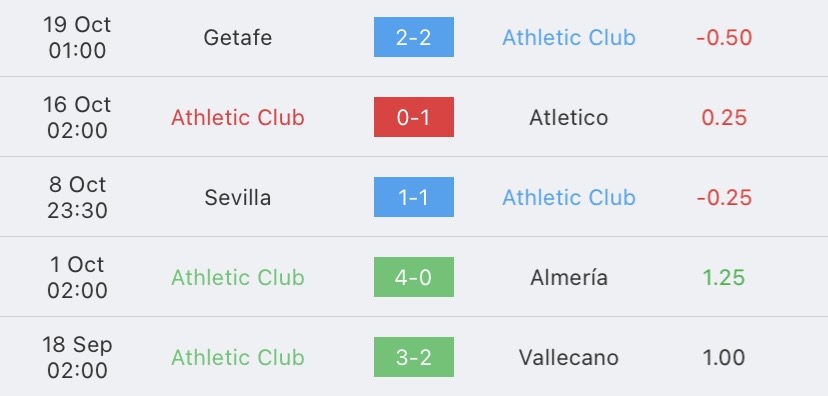Select the Sevilla team name
The height and width of the screenshot is (396, 828).
238,197
